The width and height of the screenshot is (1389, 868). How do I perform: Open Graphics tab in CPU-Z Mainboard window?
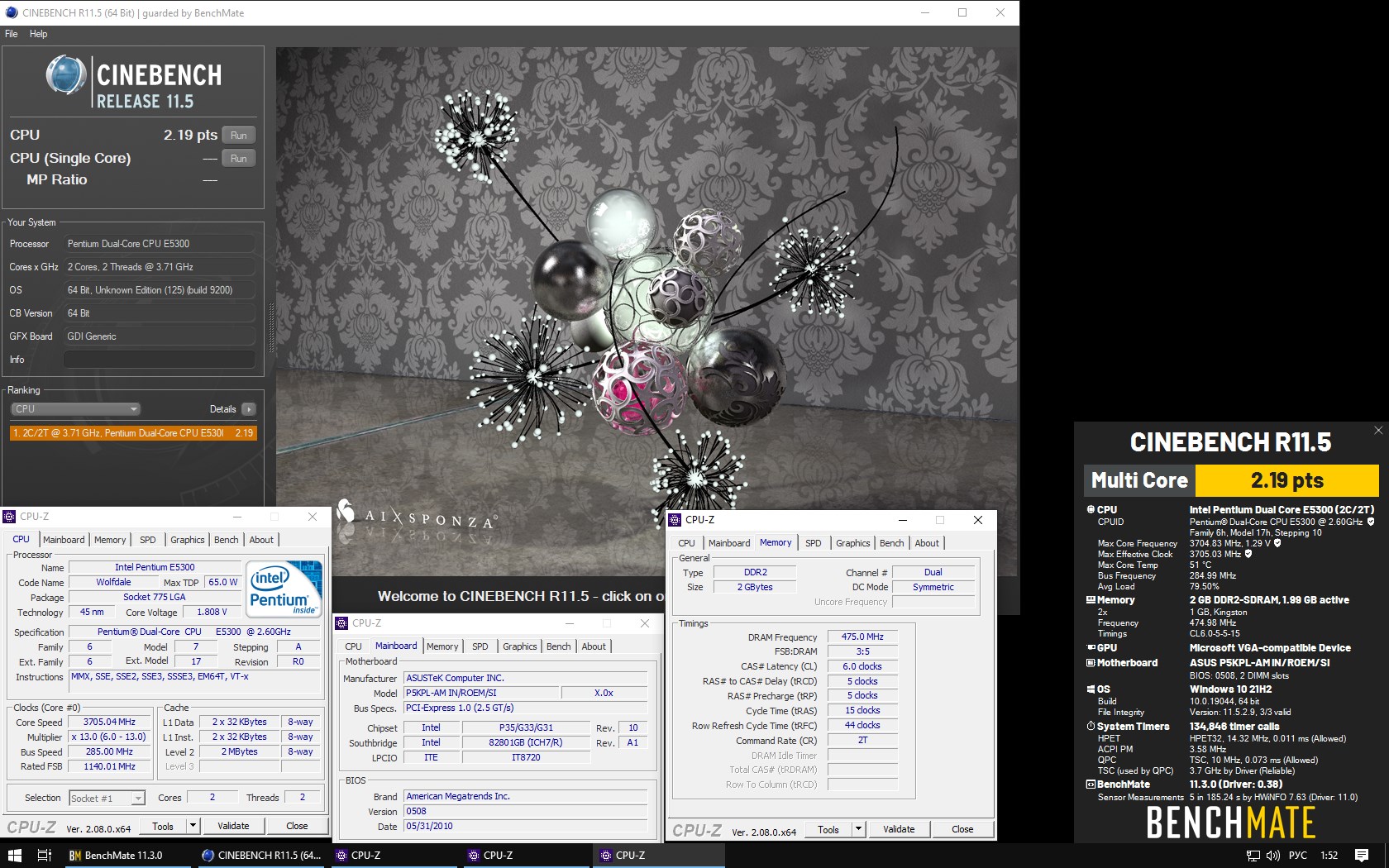520,646
